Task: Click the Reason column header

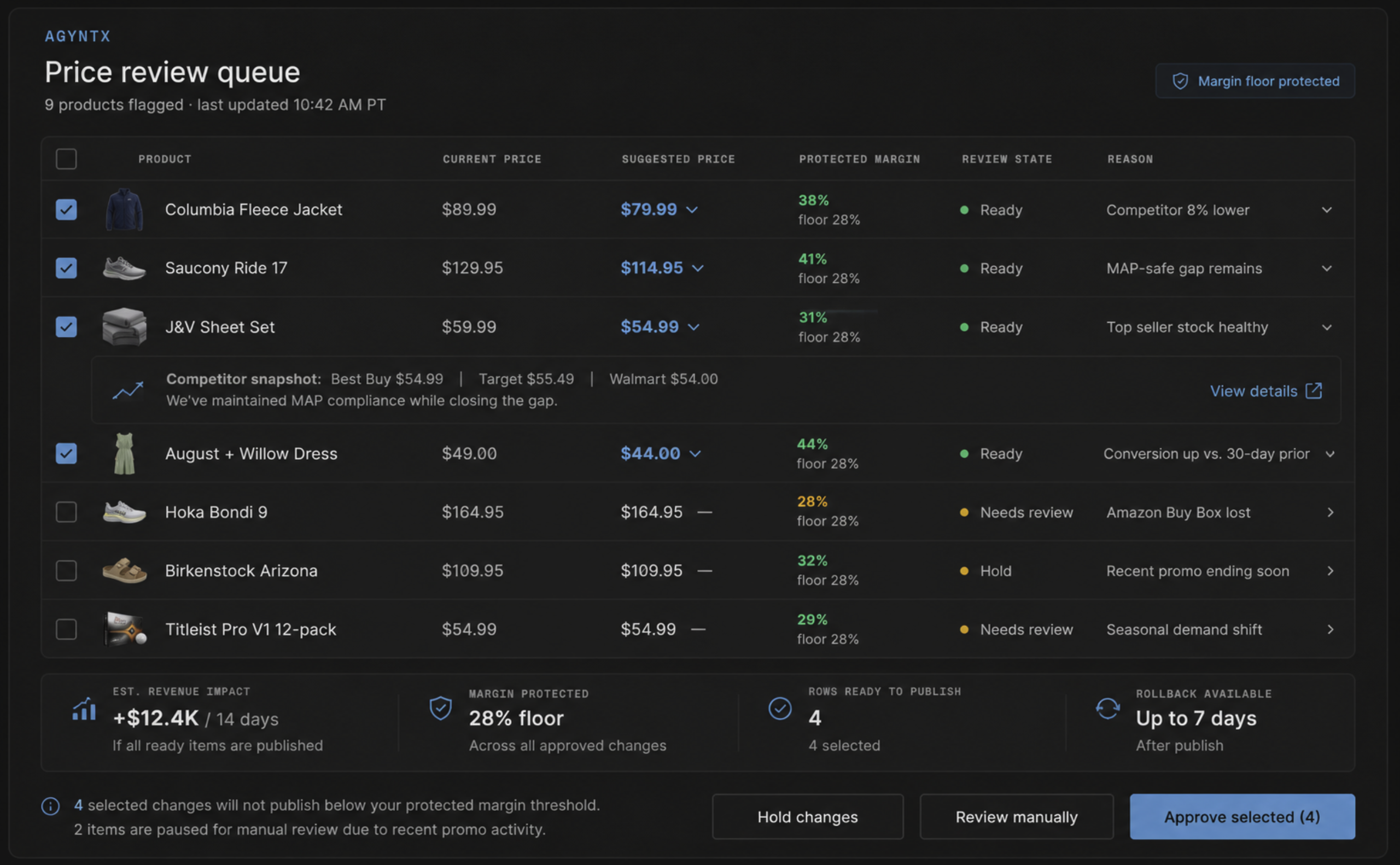Action: click(1130, 159)
